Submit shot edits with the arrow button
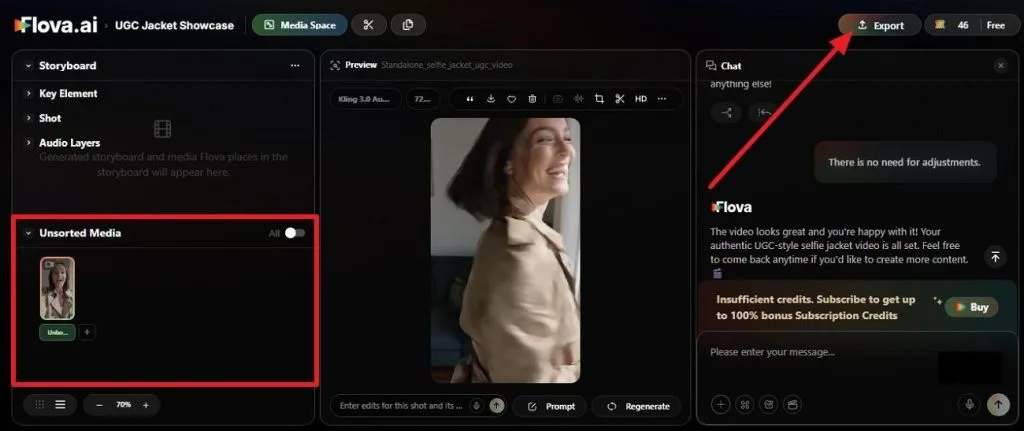Image resolution: width=1024 pixels, height=431 pixels. pos(497,406)
